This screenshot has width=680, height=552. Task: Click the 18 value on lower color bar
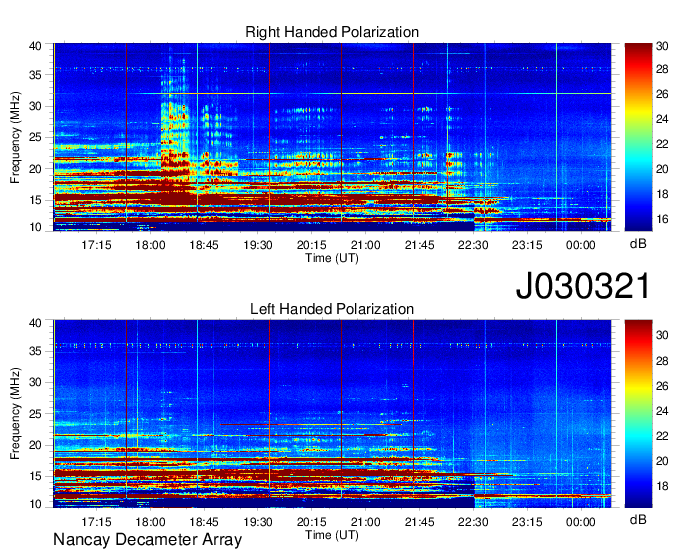(x=662, y=486)
